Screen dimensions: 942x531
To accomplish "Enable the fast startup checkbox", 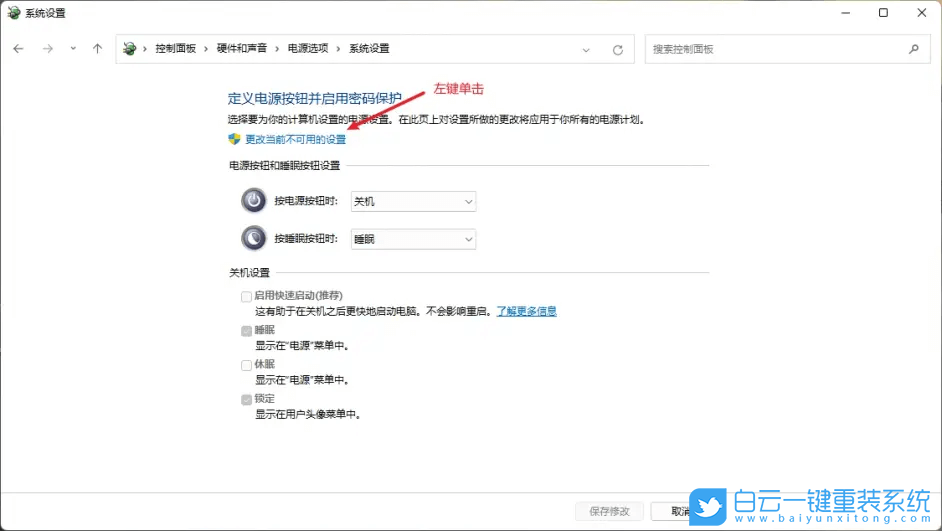I will tap(246, 296).
